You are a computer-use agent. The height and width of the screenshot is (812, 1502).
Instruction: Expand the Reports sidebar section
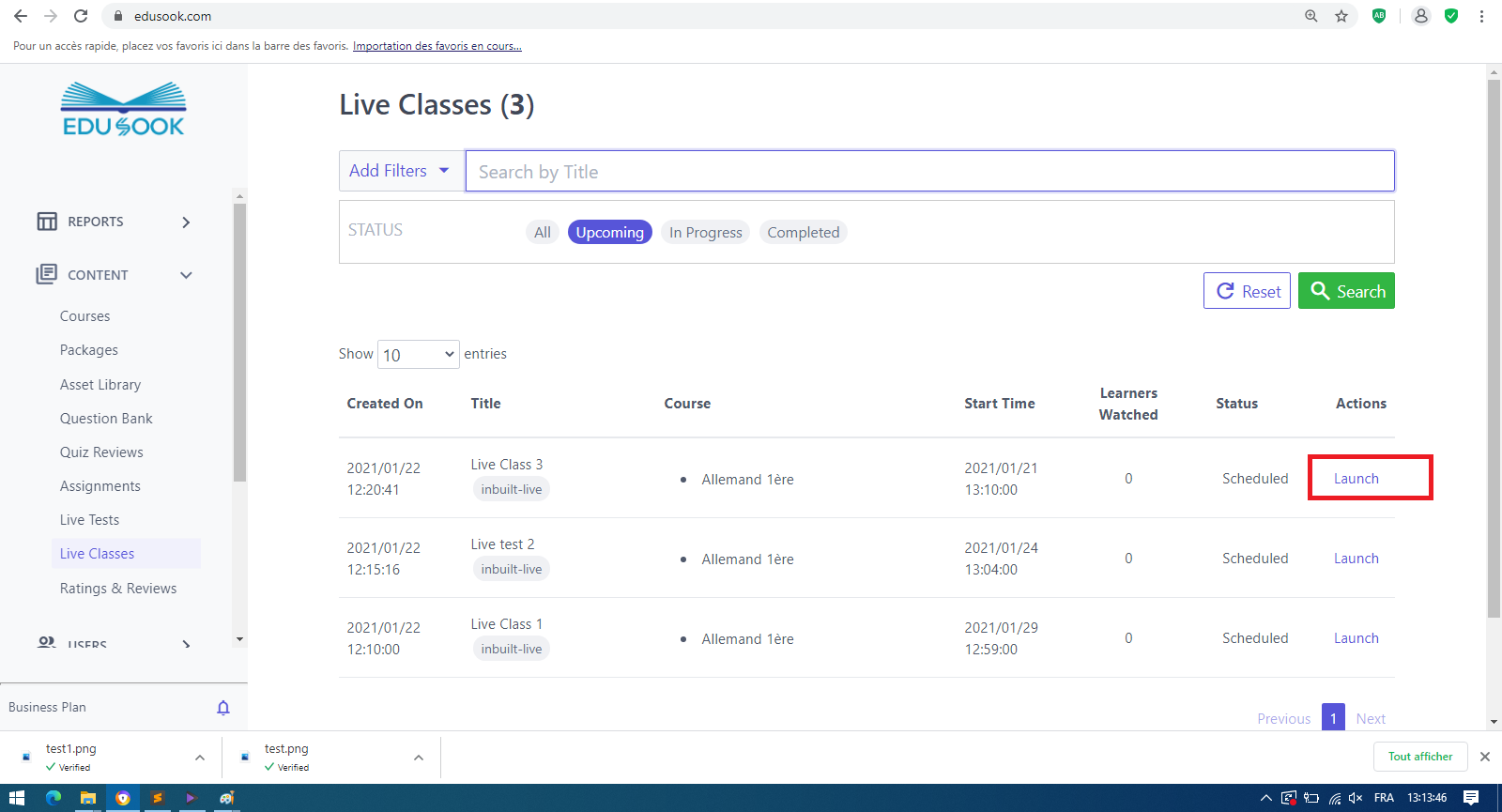[x=186, y=222]
